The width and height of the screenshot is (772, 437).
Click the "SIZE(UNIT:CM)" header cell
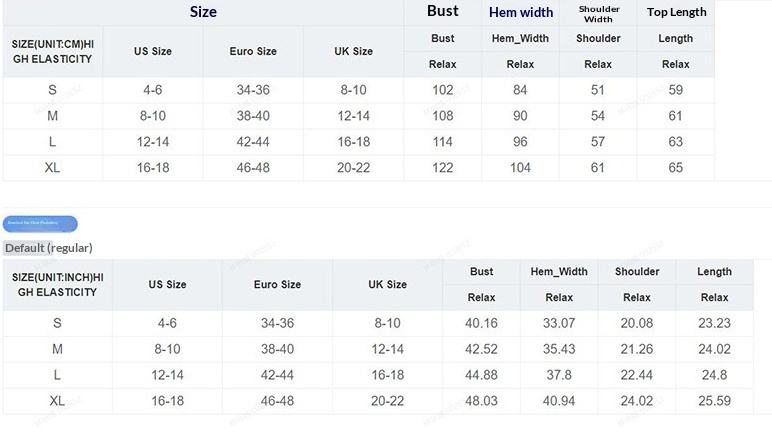[x=52, y=52]
